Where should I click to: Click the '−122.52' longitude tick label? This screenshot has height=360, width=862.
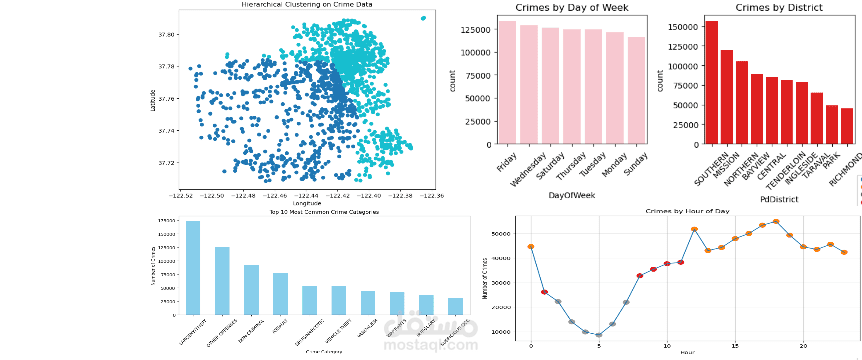[180, 195]
